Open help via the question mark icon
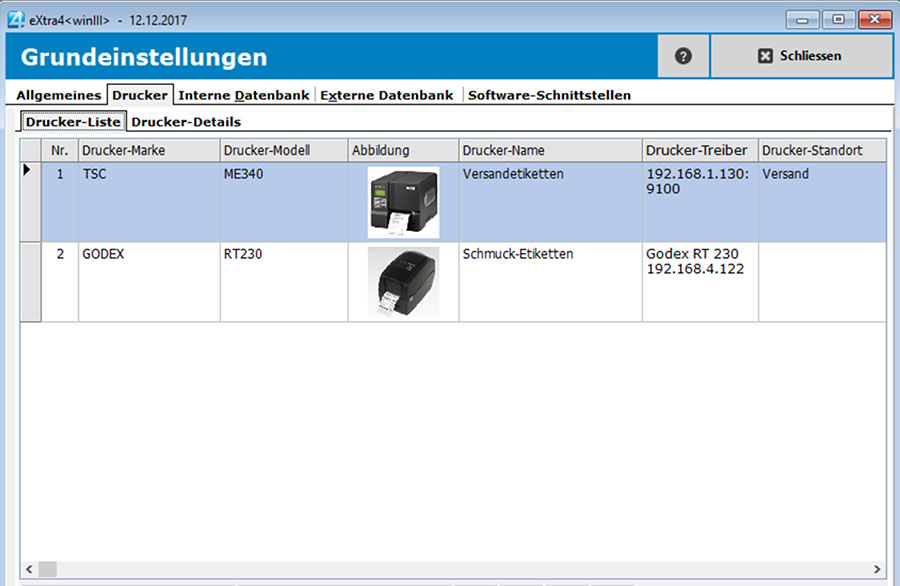Screen dimensions: 900x586 point(682,56)
